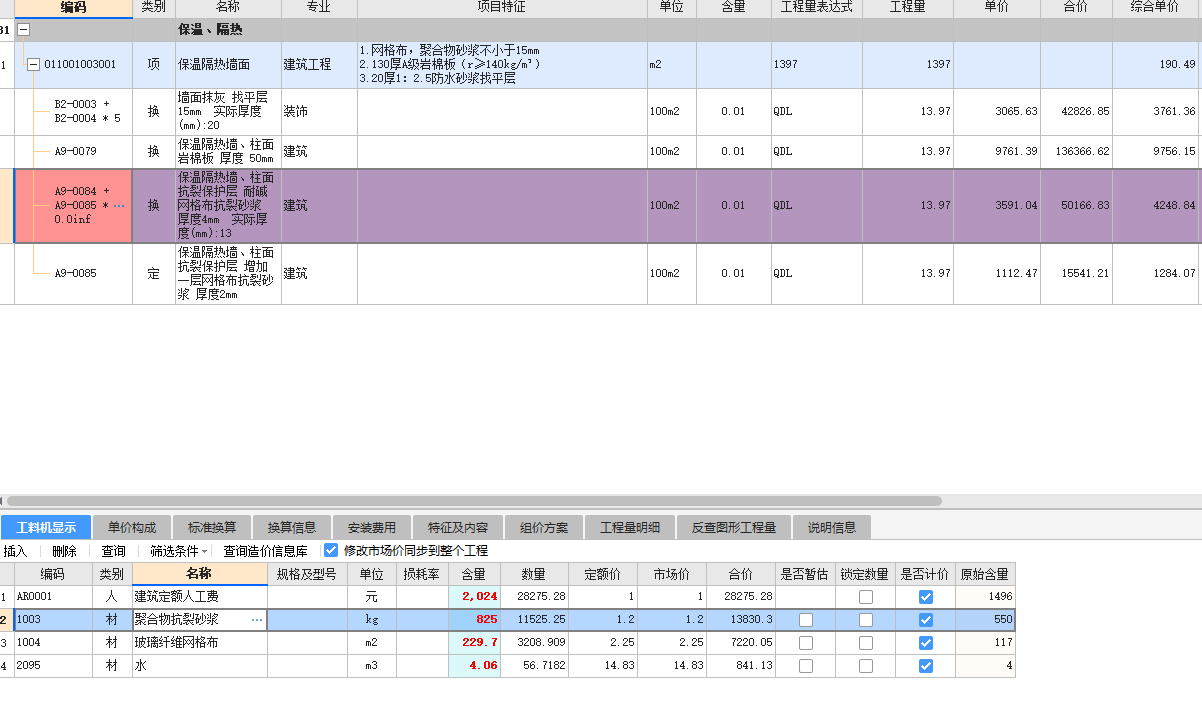Click the 1397 工程量表达式 cell
The height and width of the screenshot is (710, 1202).
point(817,65)
